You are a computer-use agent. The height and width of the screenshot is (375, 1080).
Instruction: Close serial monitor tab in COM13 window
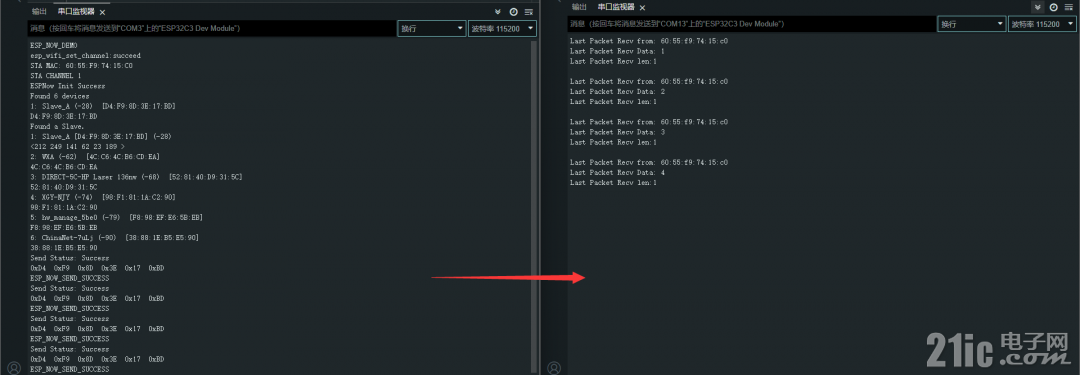pos(643,7)
